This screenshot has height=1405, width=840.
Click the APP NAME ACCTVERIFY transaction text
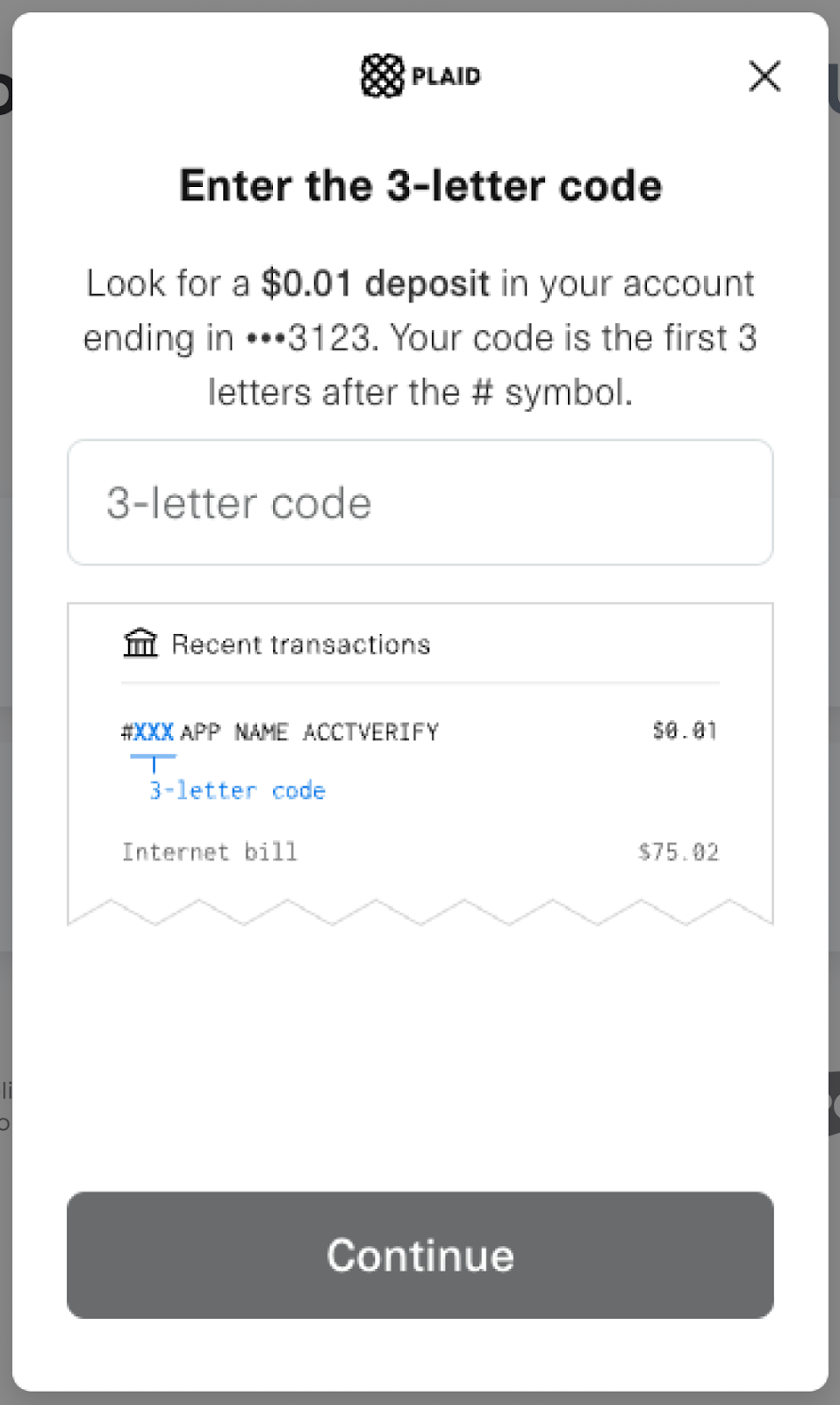click(309, 732)
